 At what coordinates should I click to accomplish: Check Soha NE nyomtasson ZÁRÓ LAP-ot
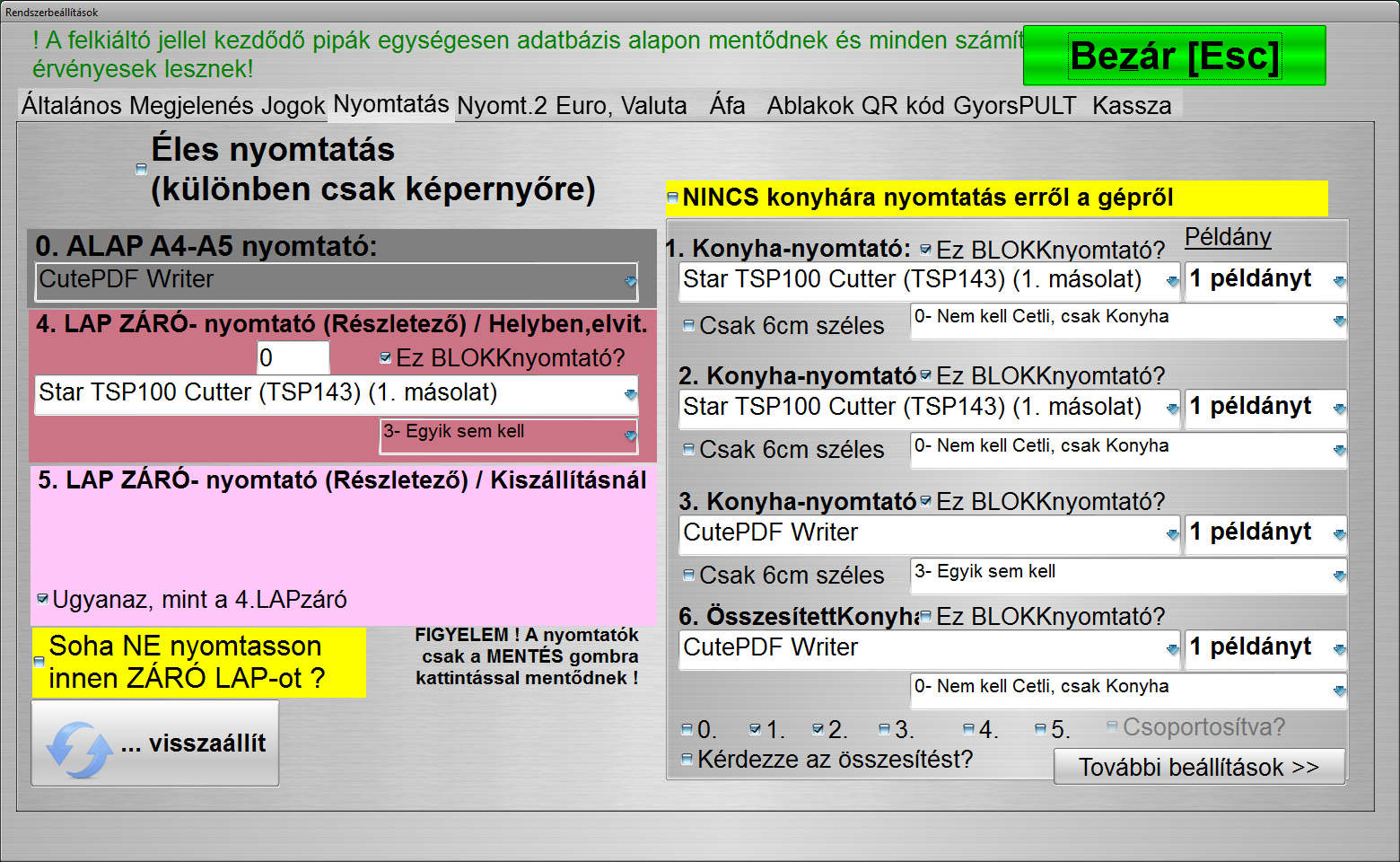point(39,662)
